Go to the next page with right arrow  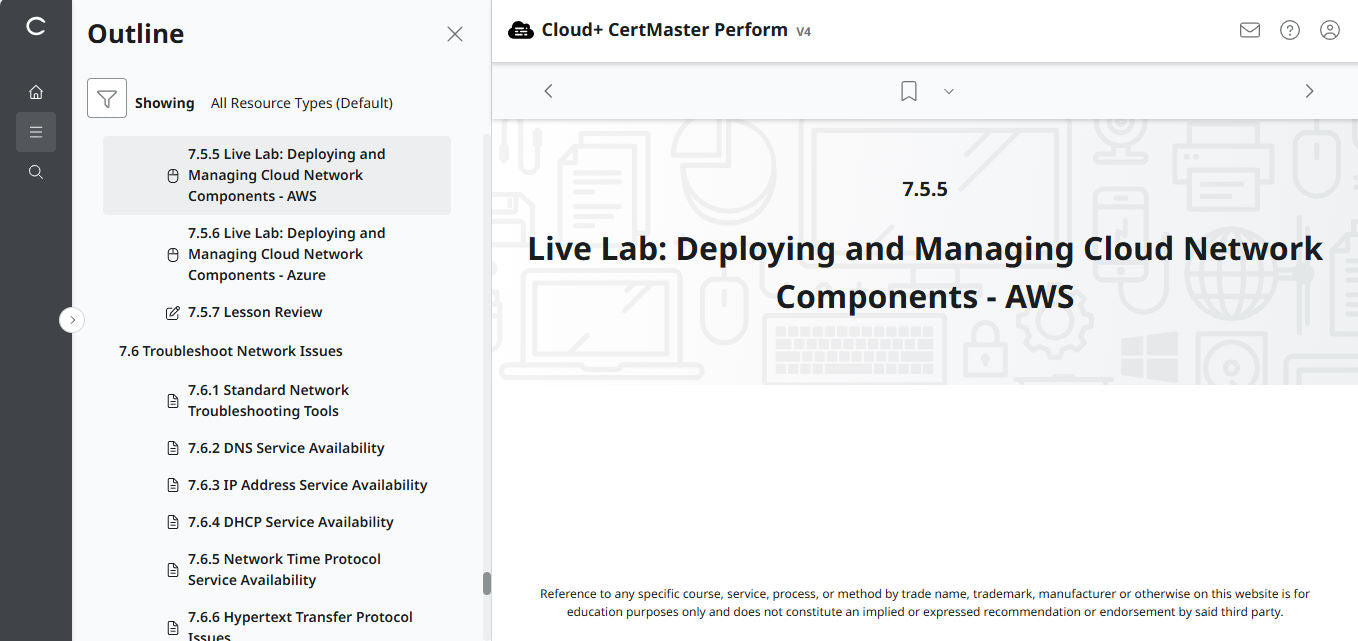click(x=1309, y=90)
